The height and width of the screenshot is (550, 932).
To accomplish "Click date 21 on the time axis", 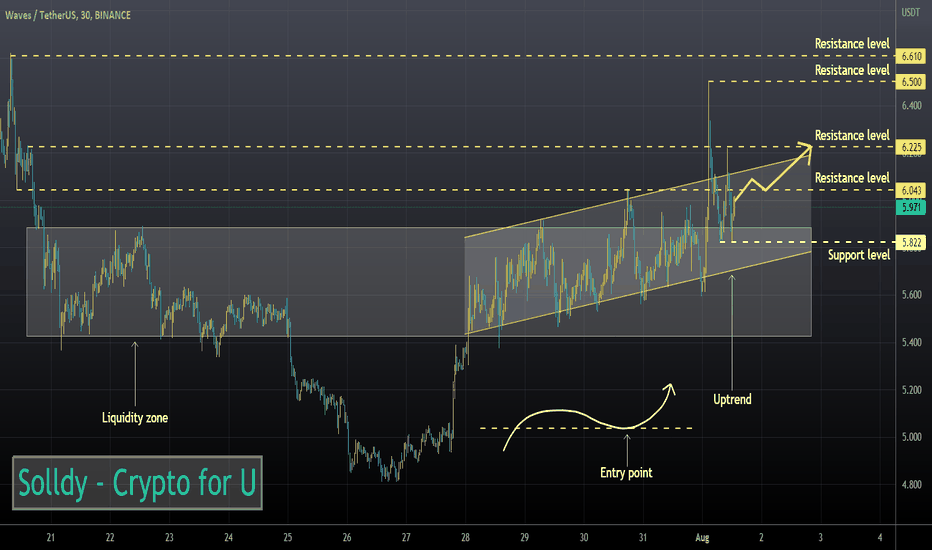I will click(51, 538).
